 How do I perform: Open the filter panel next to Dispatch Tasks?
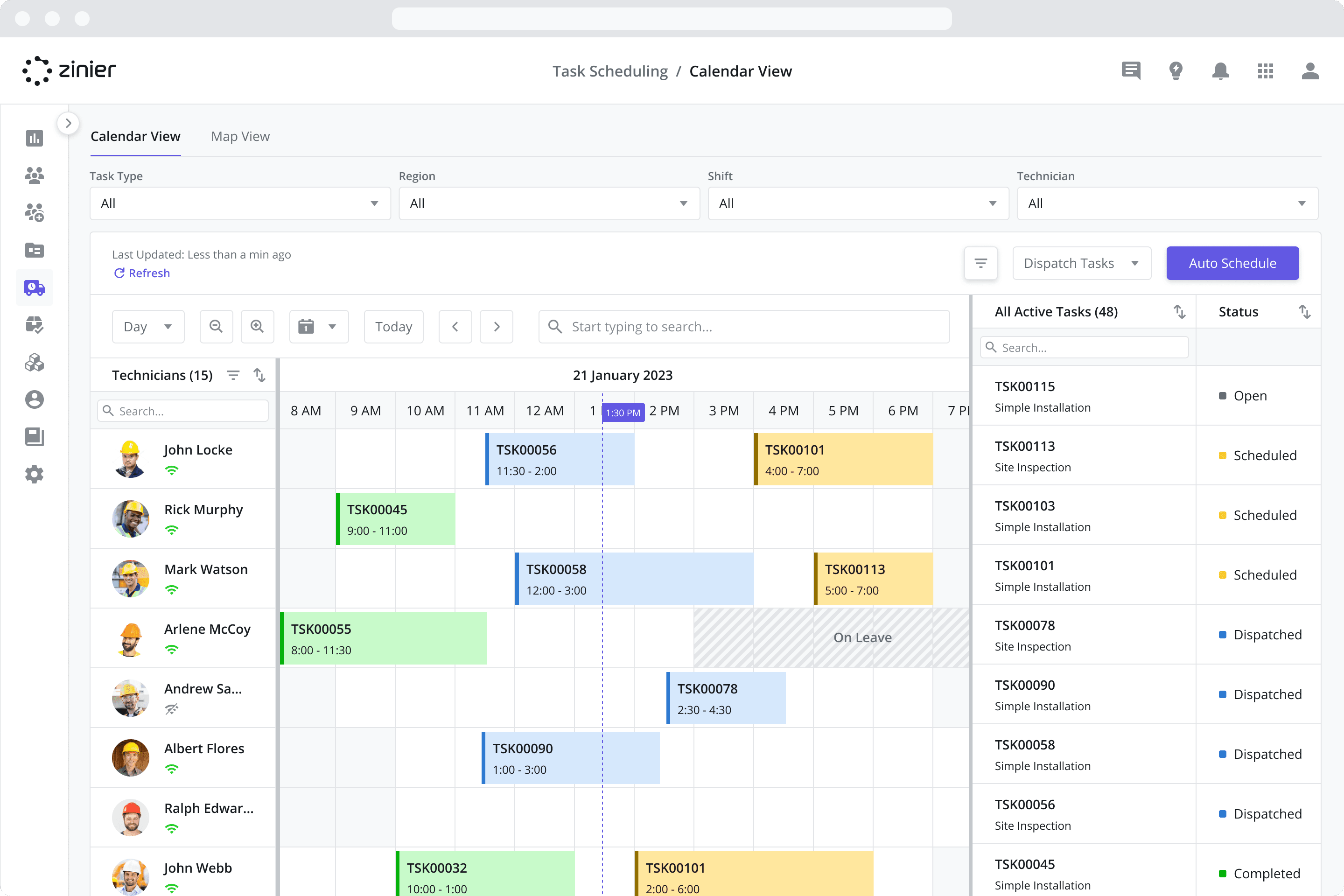coord(980,263)
